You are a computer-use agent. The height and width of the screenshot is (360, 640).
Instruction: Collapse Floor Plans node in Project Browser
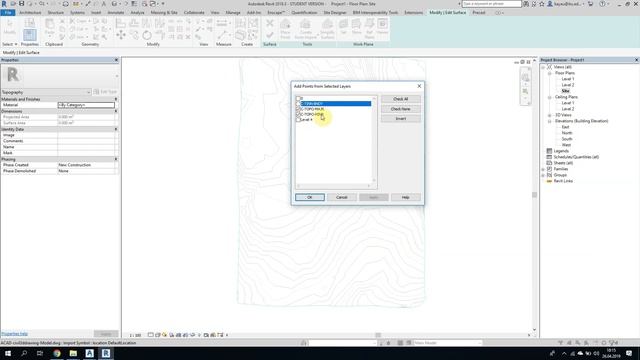[549, 73]
